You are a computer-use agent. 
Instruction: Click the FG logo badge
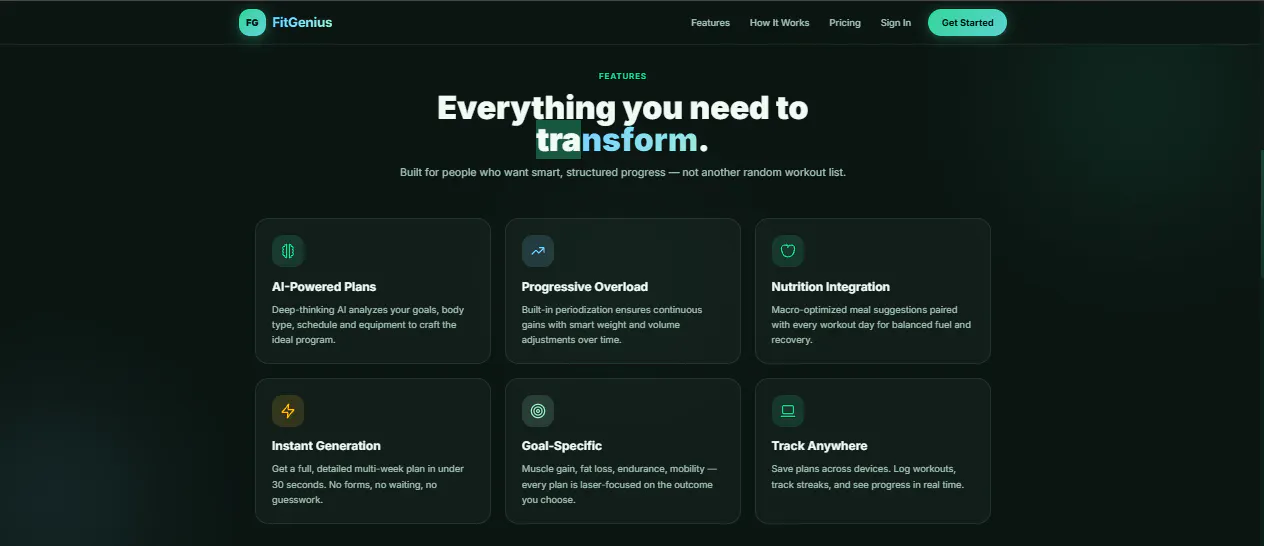pyautogui.click(x=252, y=22)
